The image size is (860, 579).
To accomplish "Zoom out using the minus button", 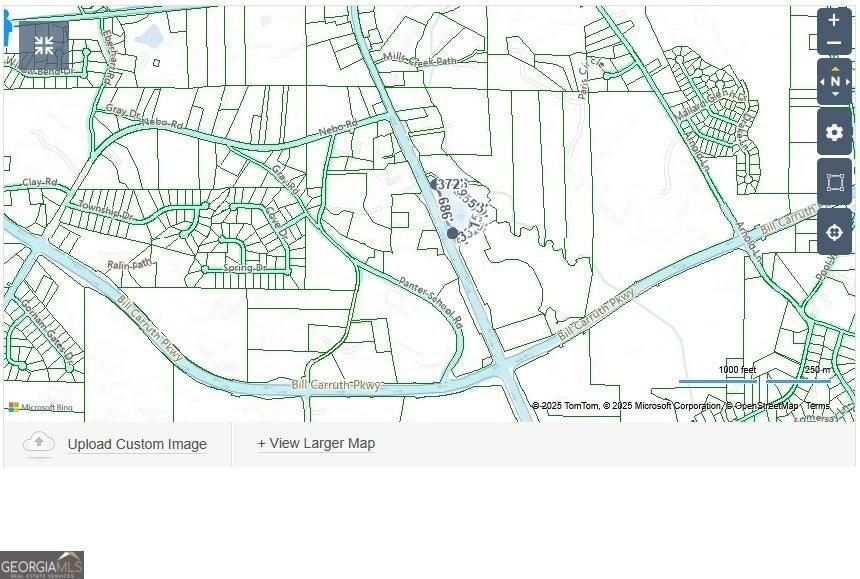I will point(834,43).
